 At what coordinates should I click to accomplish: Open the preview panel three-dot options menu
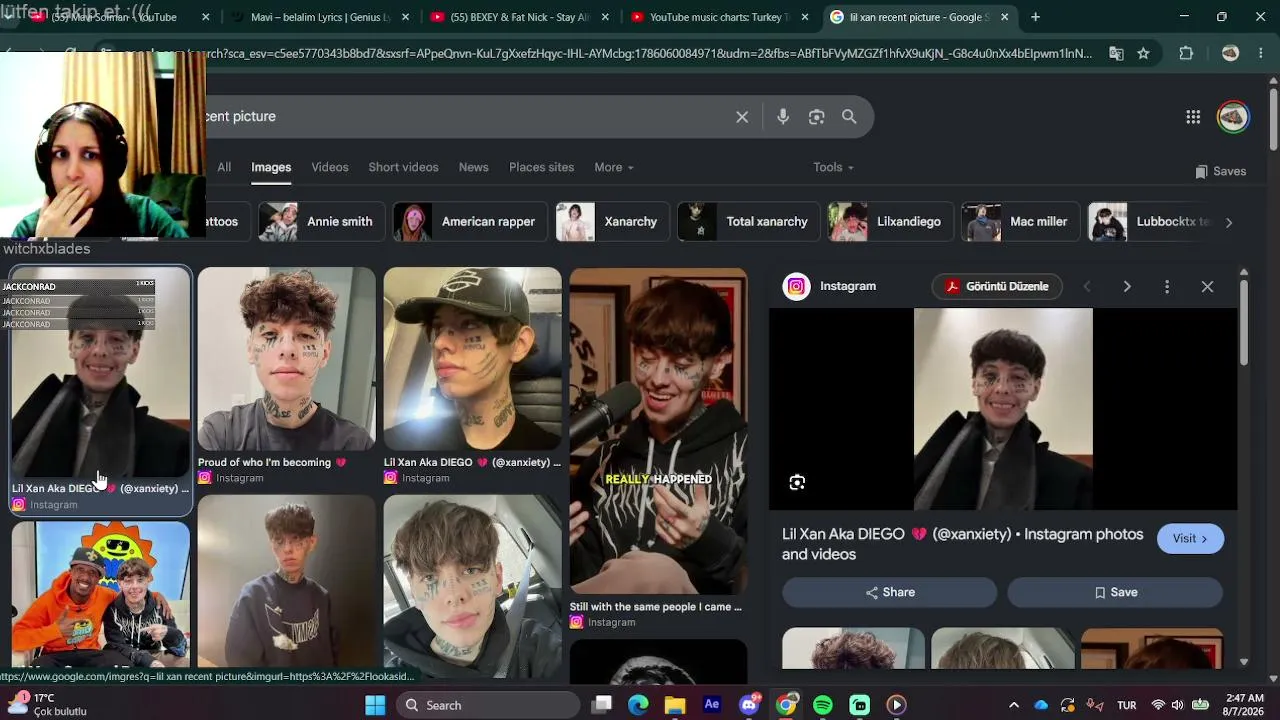pyautogui.click(x=1167, y=287)
